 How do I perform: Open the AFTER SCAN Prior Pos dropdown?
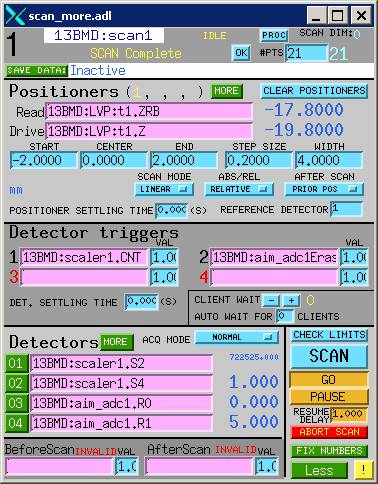coord(324,189)
